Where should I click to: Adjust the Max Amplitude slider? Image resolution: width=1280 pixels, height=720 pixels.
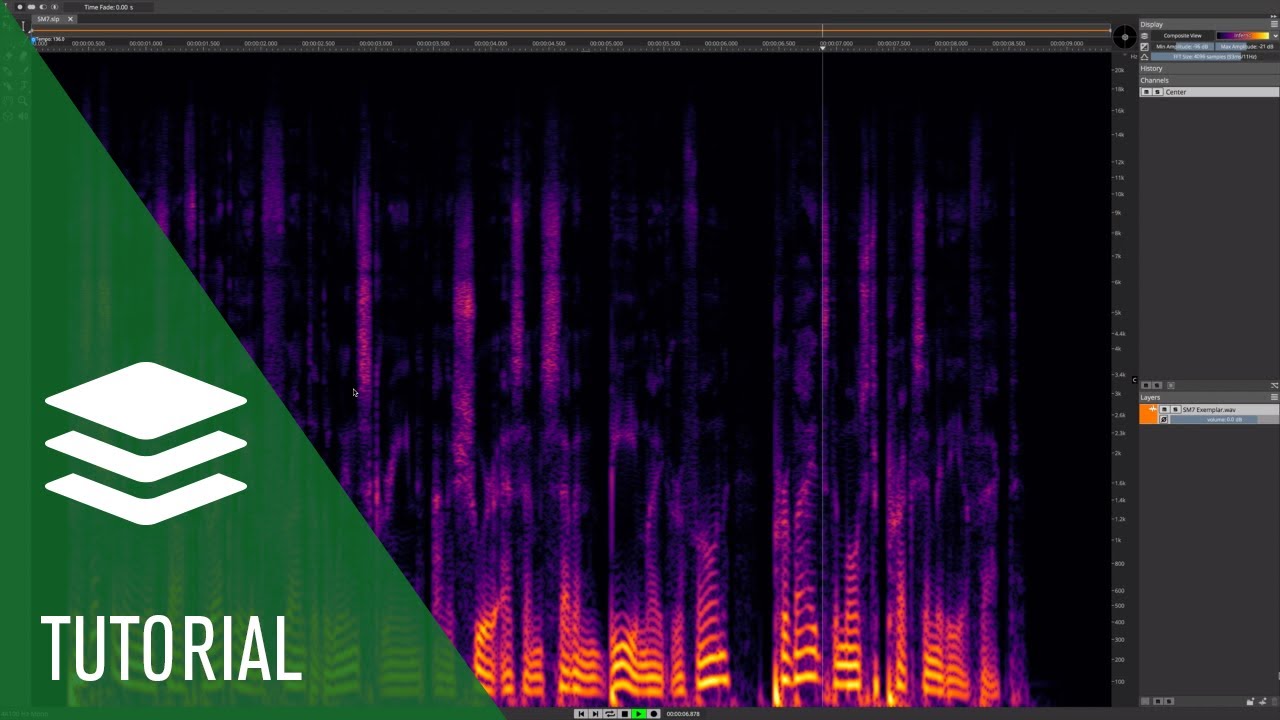[1246, 46]
